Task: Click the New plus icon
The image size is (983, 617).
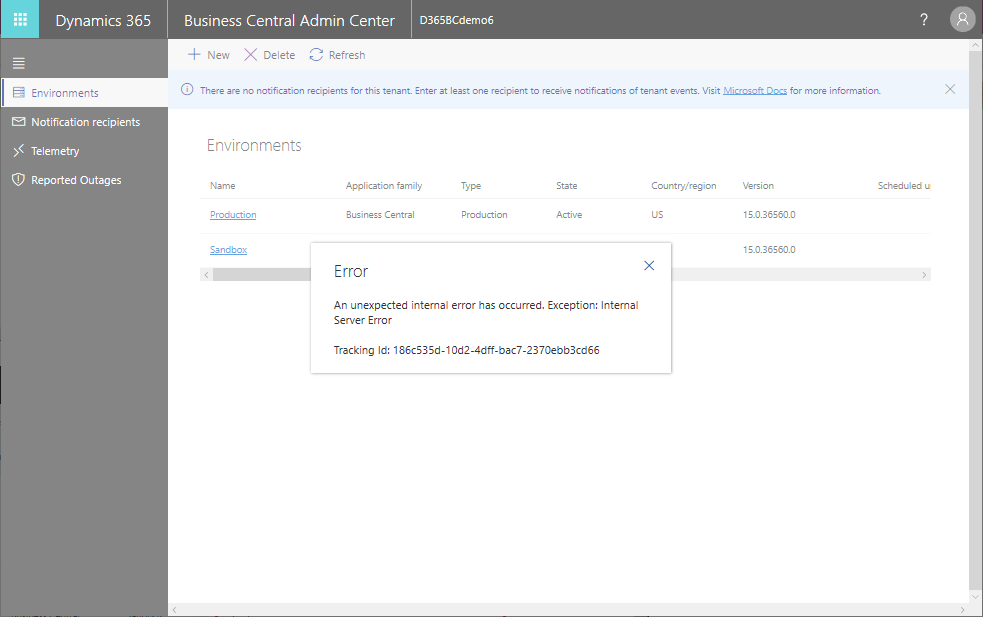Action: pyautogui.click(x=194, y=55)
